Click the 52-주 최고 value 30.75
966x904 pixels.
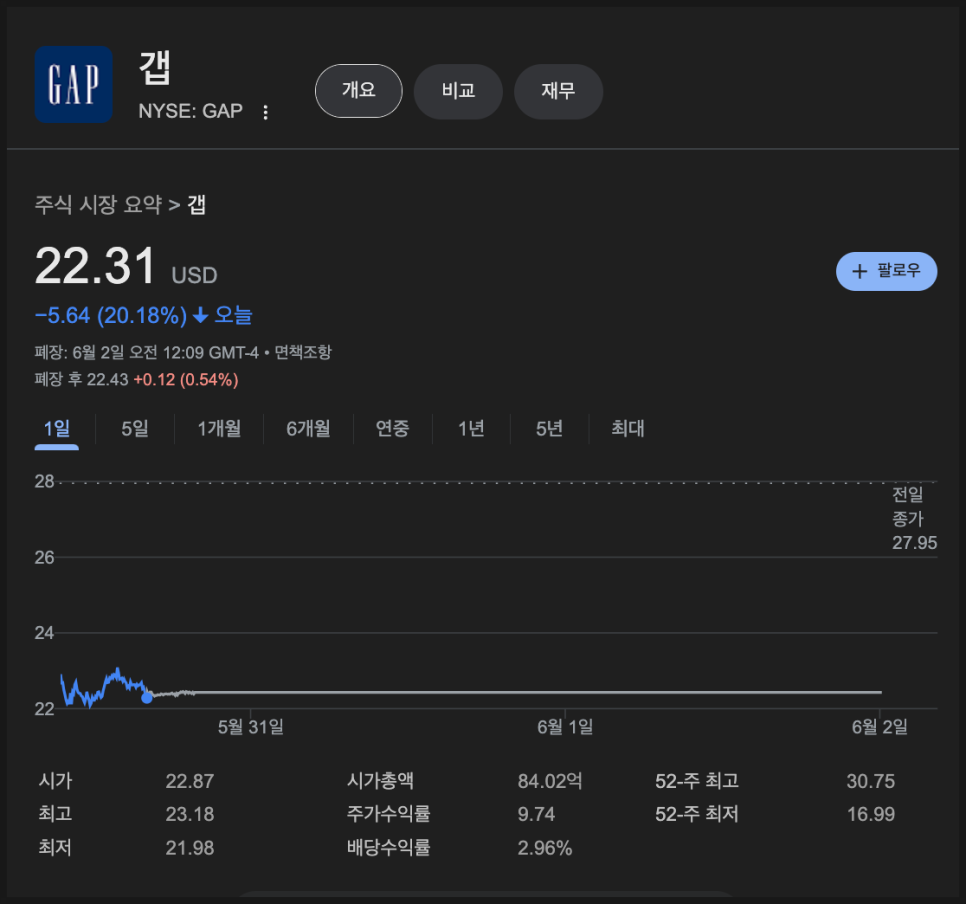click(871, 781)
